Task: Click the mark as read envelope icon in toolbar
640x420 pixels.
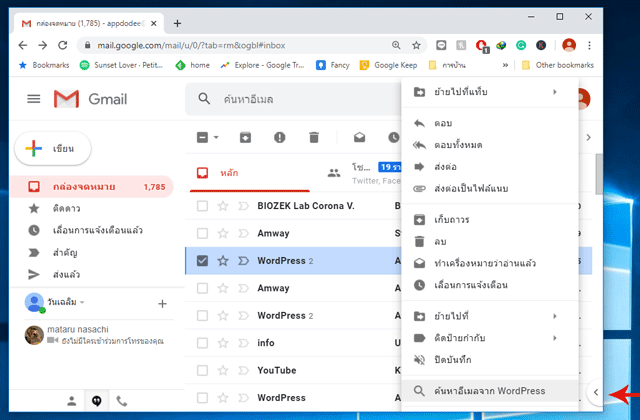Action: [360, 138]
